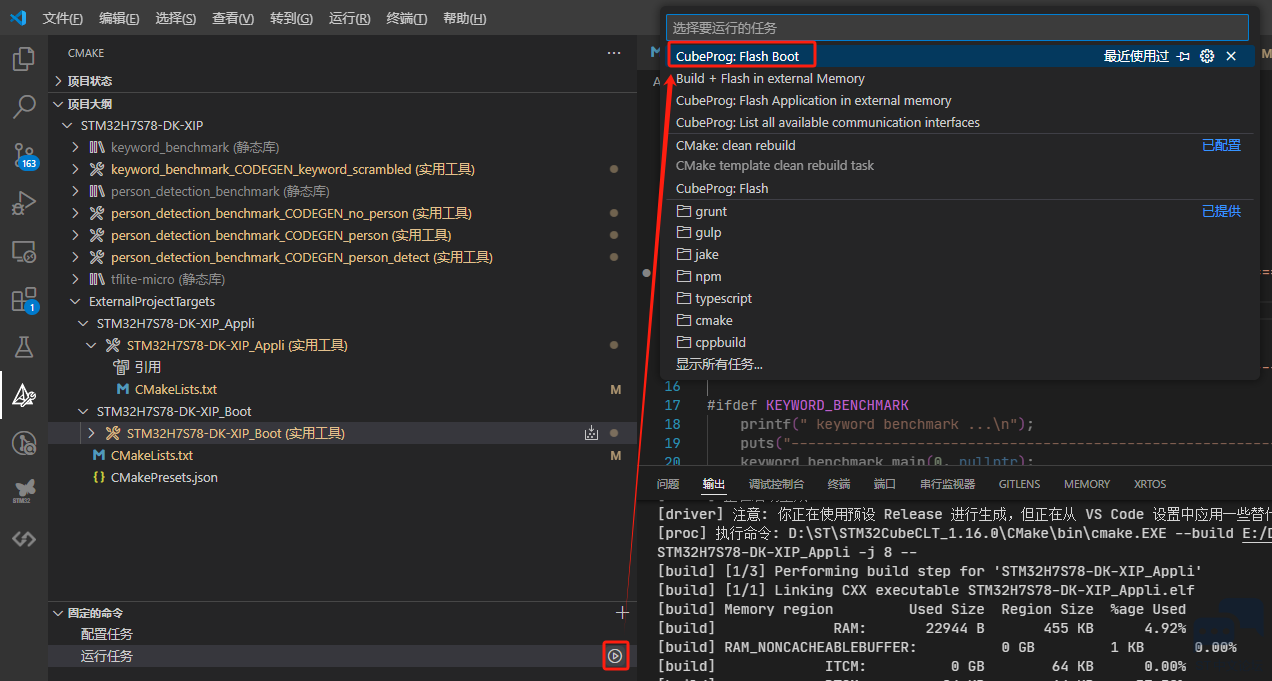Open the 文件(F) menu
The height and width of the screenshot is (681, 1272).
tap(63, 19)
